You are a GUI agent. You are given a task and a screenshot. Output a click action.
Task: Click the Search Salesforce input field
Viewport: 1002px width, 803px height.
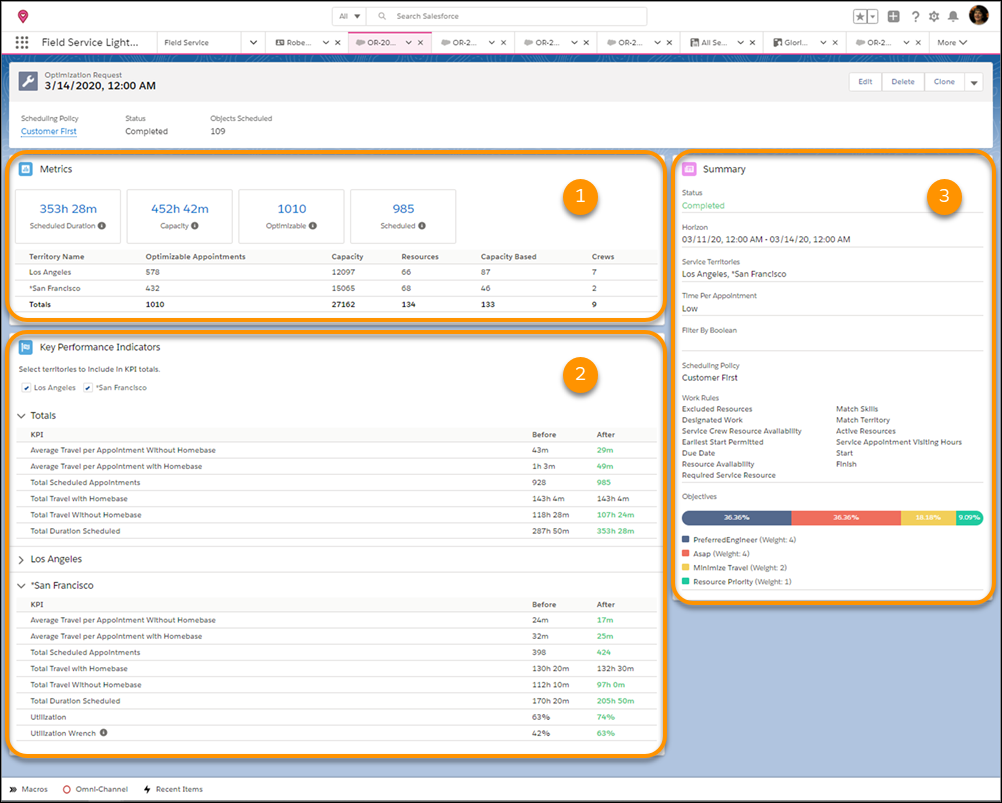(509, 16)
